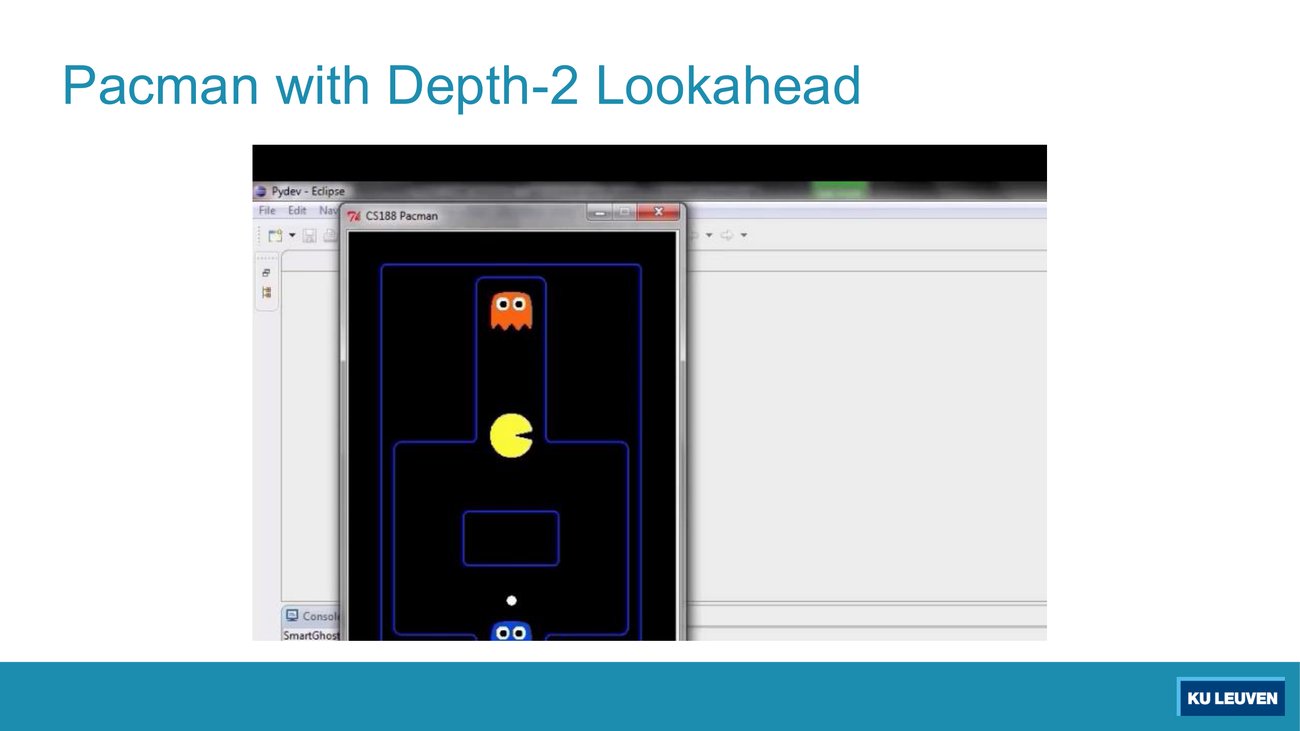Maximize the CS188 Pacman window
The width and height of the screenshot is (1300, 731).
pos(624,212)
